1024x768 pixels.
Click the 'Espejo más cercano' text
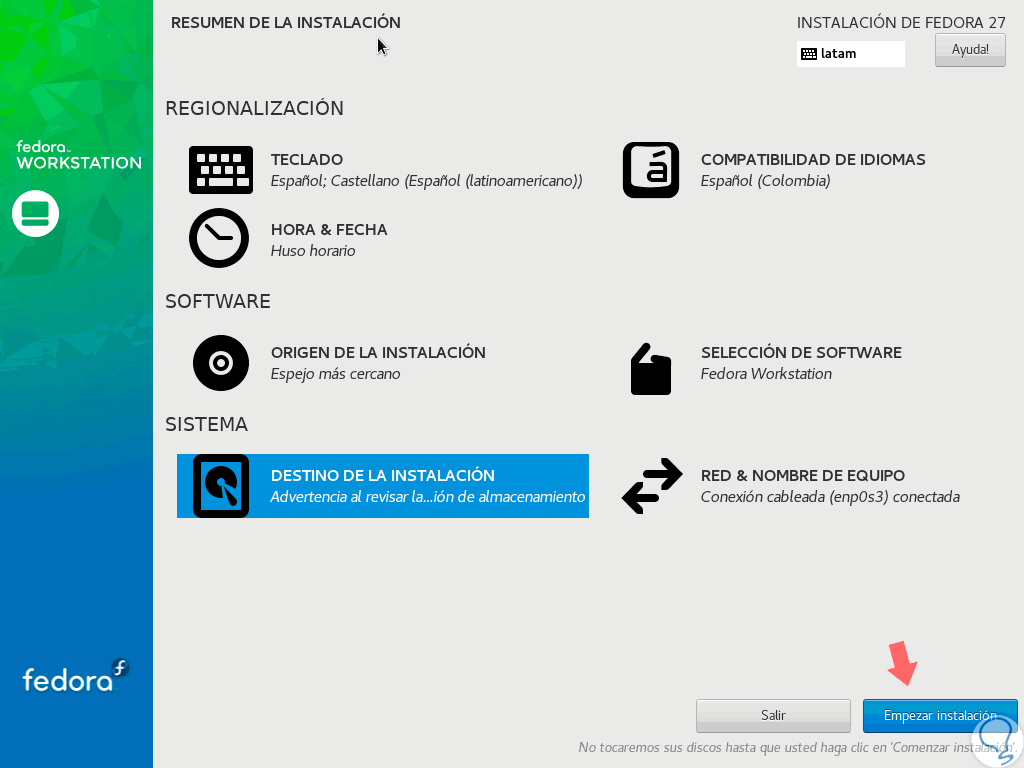[336, 374]
